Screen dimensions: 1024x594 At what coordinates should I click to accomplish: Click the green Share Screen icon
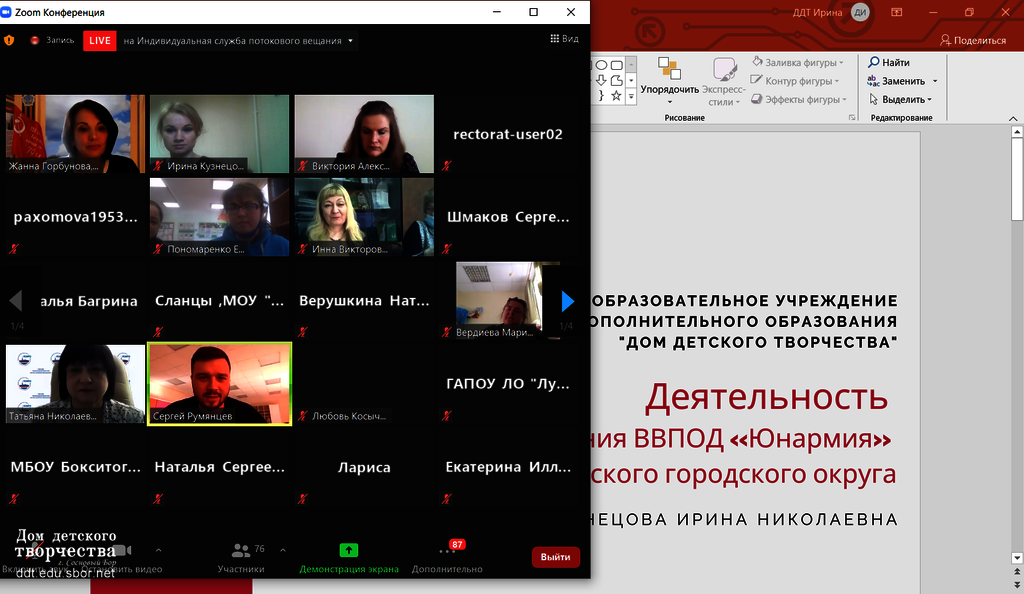348,551
